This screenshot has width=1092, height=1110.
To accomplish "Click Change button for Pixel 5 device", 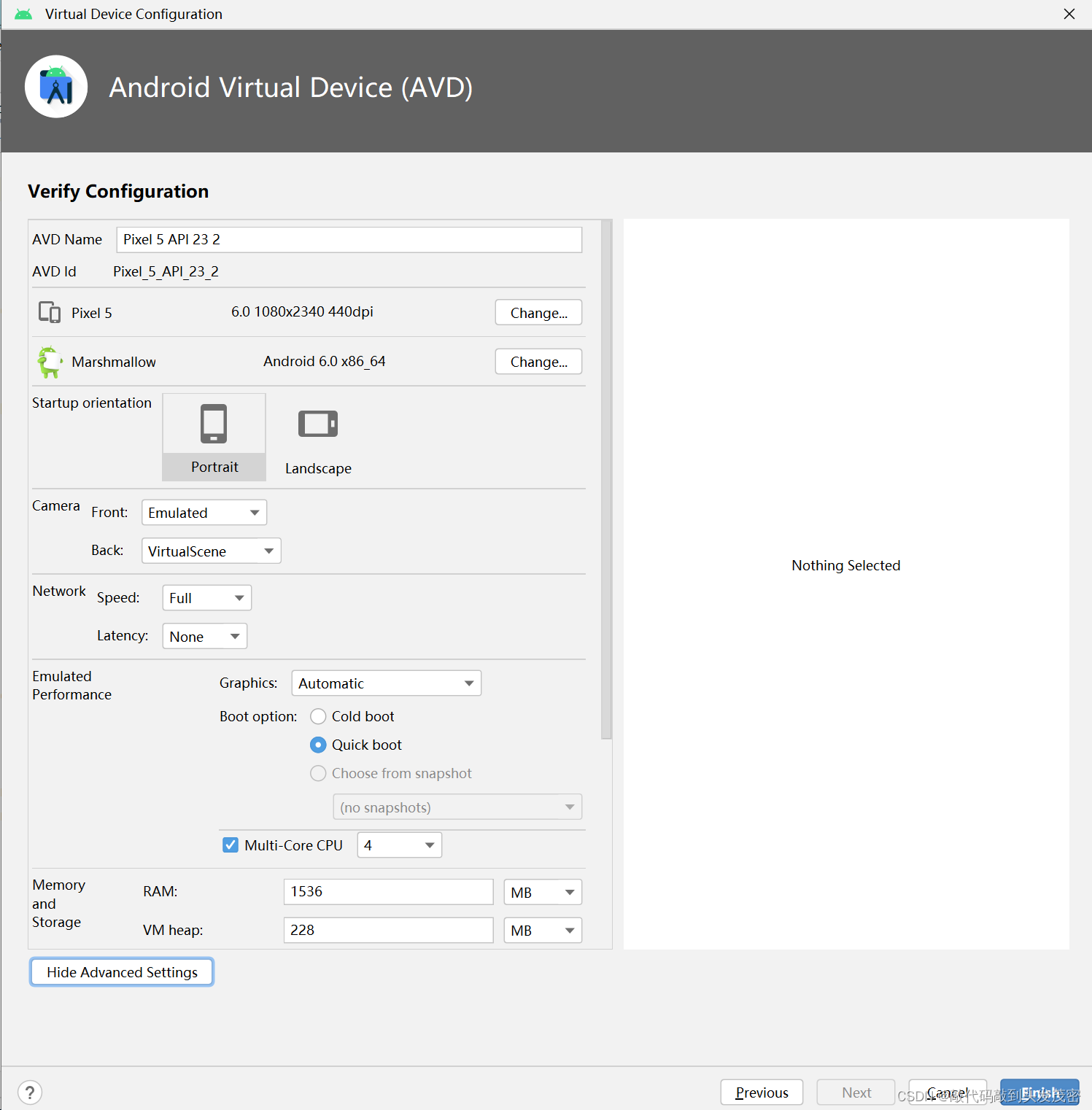I will pyautogui.click(x=538, y=312).
